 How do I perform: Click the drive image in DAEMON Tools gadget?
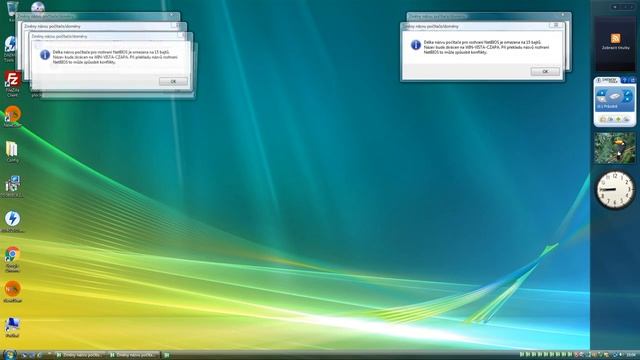[614, 97]
